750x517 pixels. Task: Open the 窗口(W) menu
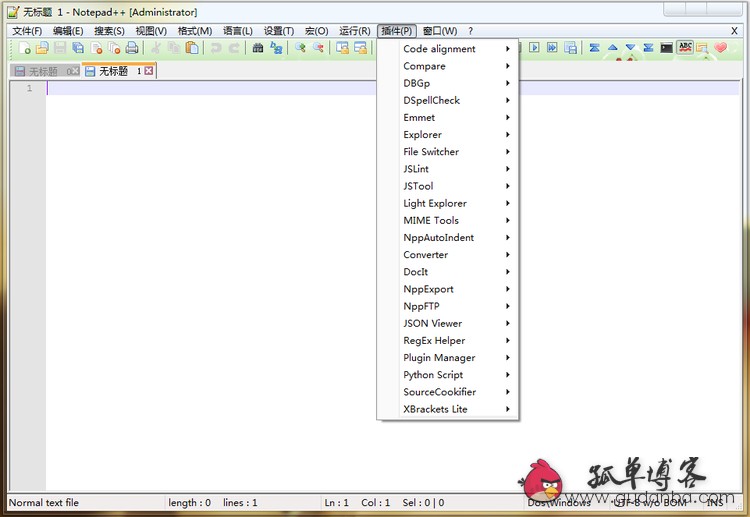pyautogui.click(x=440, y=31)
